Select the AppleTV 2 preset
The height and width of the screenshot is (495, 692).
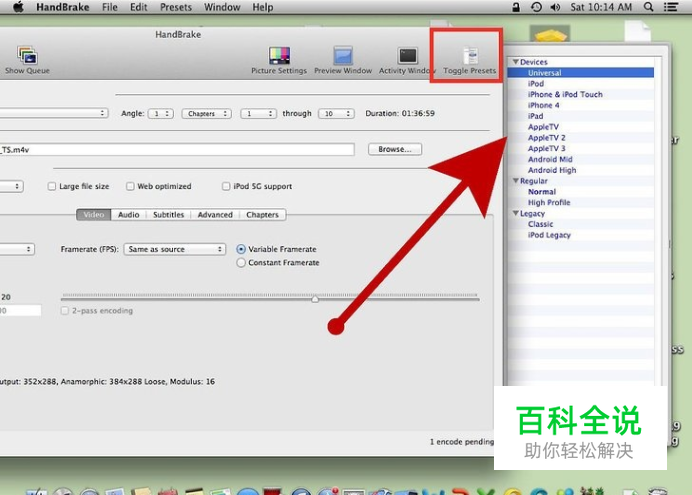(580, 138)
